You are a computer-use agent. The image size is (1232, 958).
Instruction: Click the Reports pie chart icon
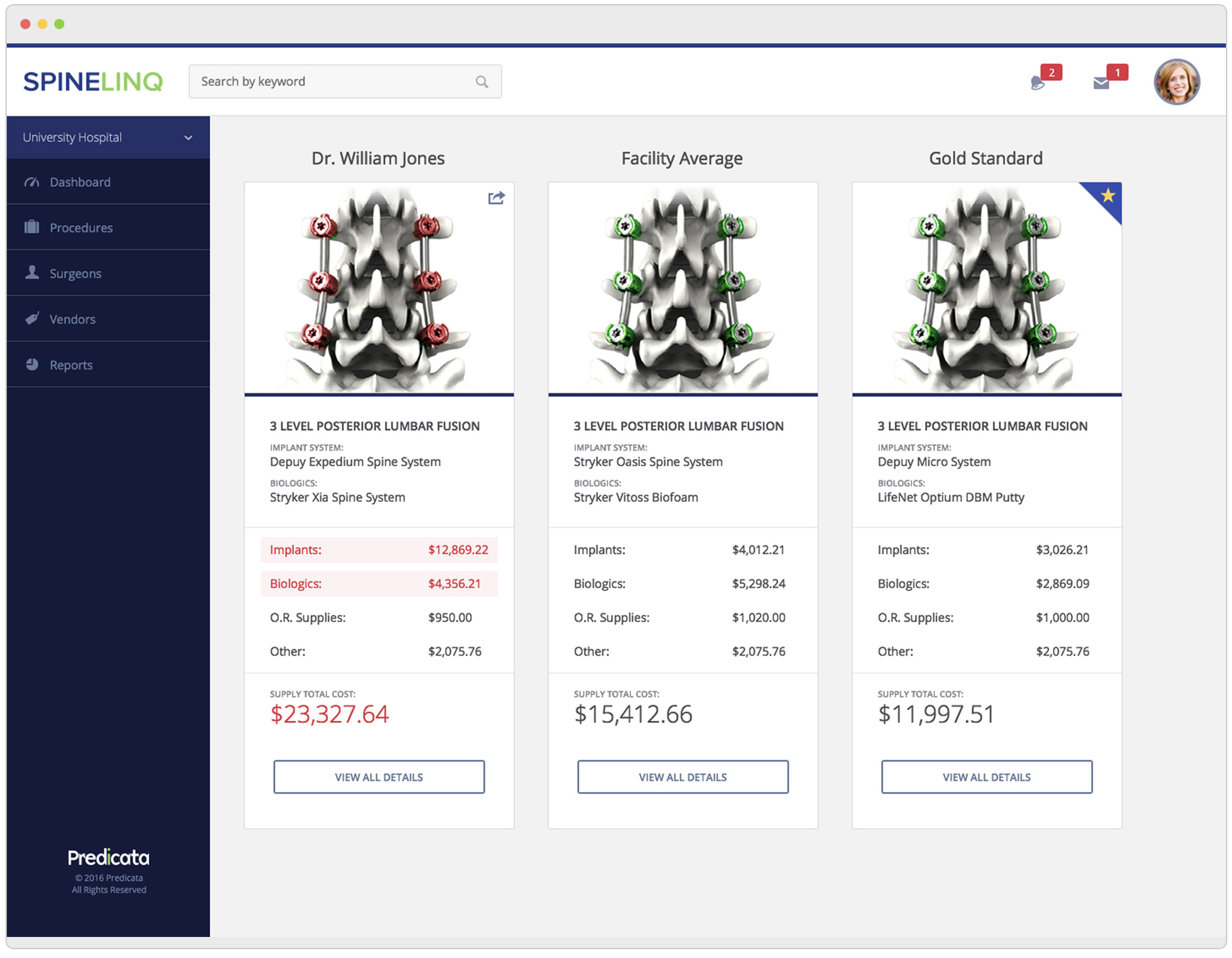coord(32,364)
